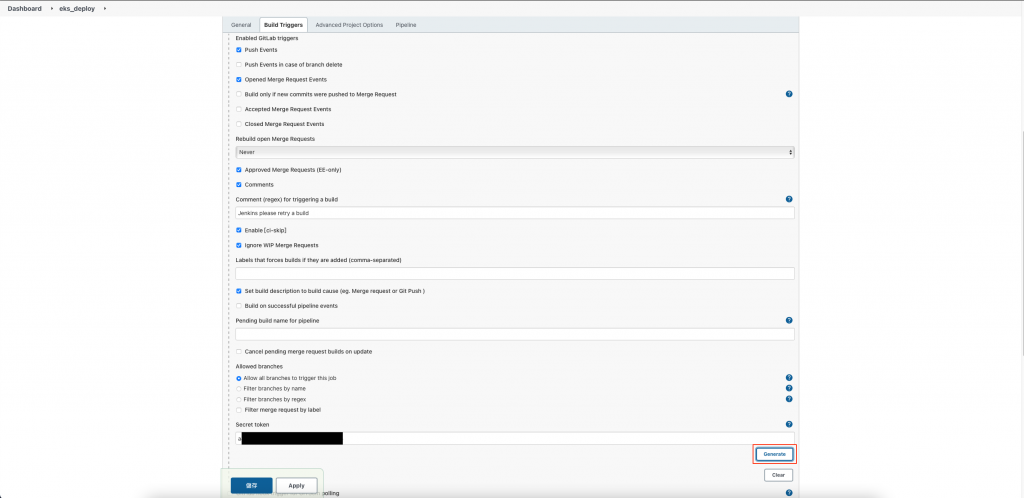The image size is (1024, 498).
Task: Open Dashboard breadcrumb link
Action: [25, 8]
